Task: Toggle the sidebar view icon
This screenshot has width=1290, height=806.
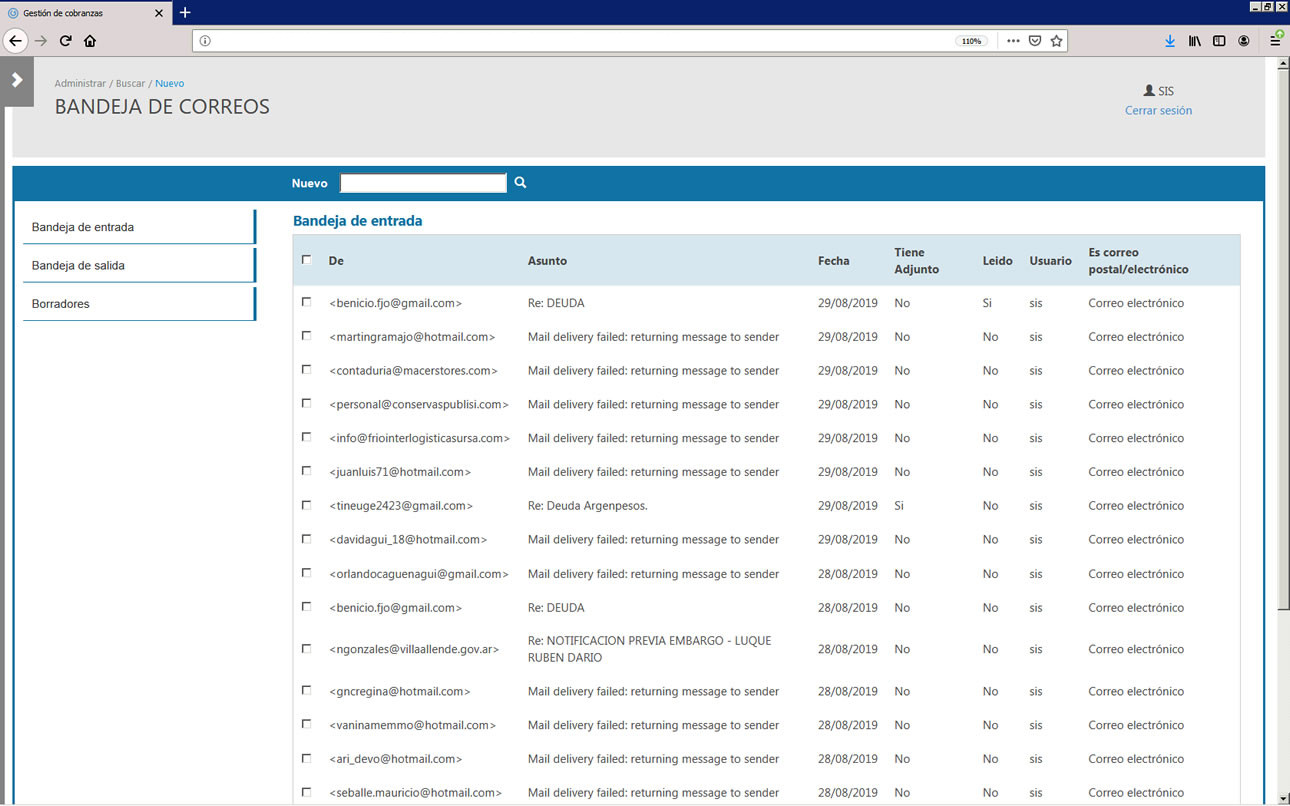Action: [x=1219, y=41]
